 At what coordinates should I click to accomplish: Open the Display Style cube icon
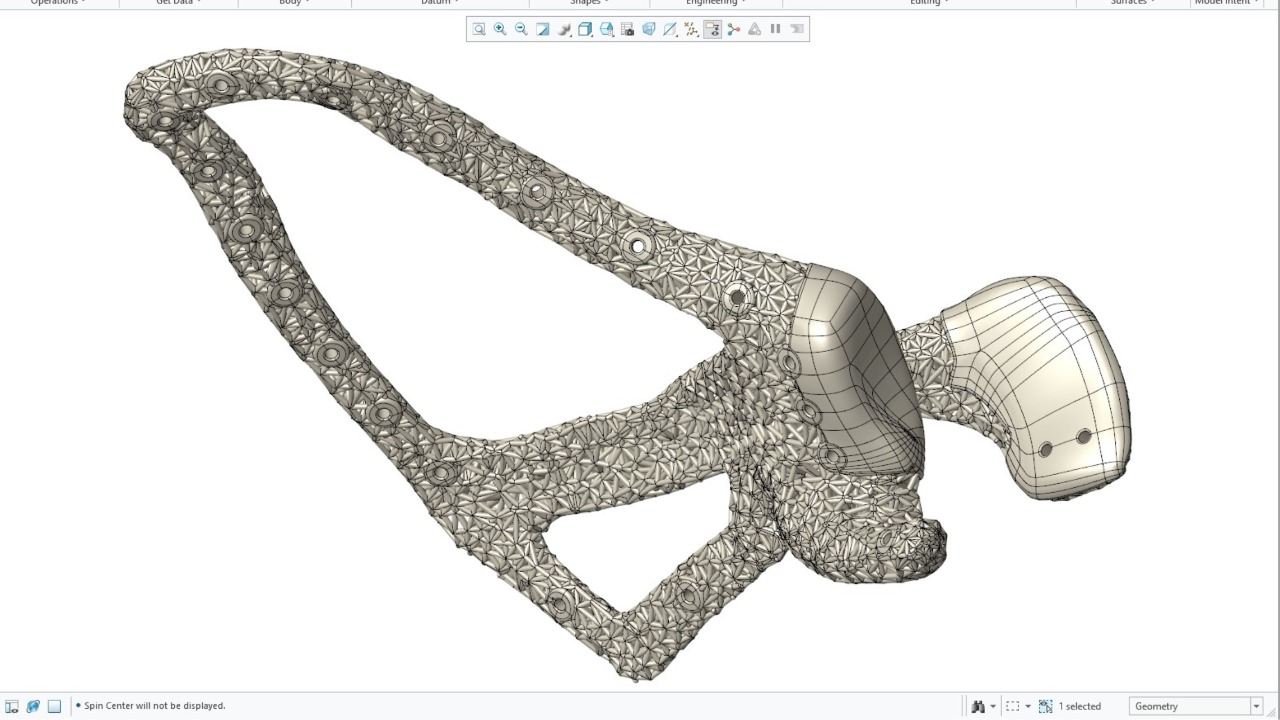point(585,29)
